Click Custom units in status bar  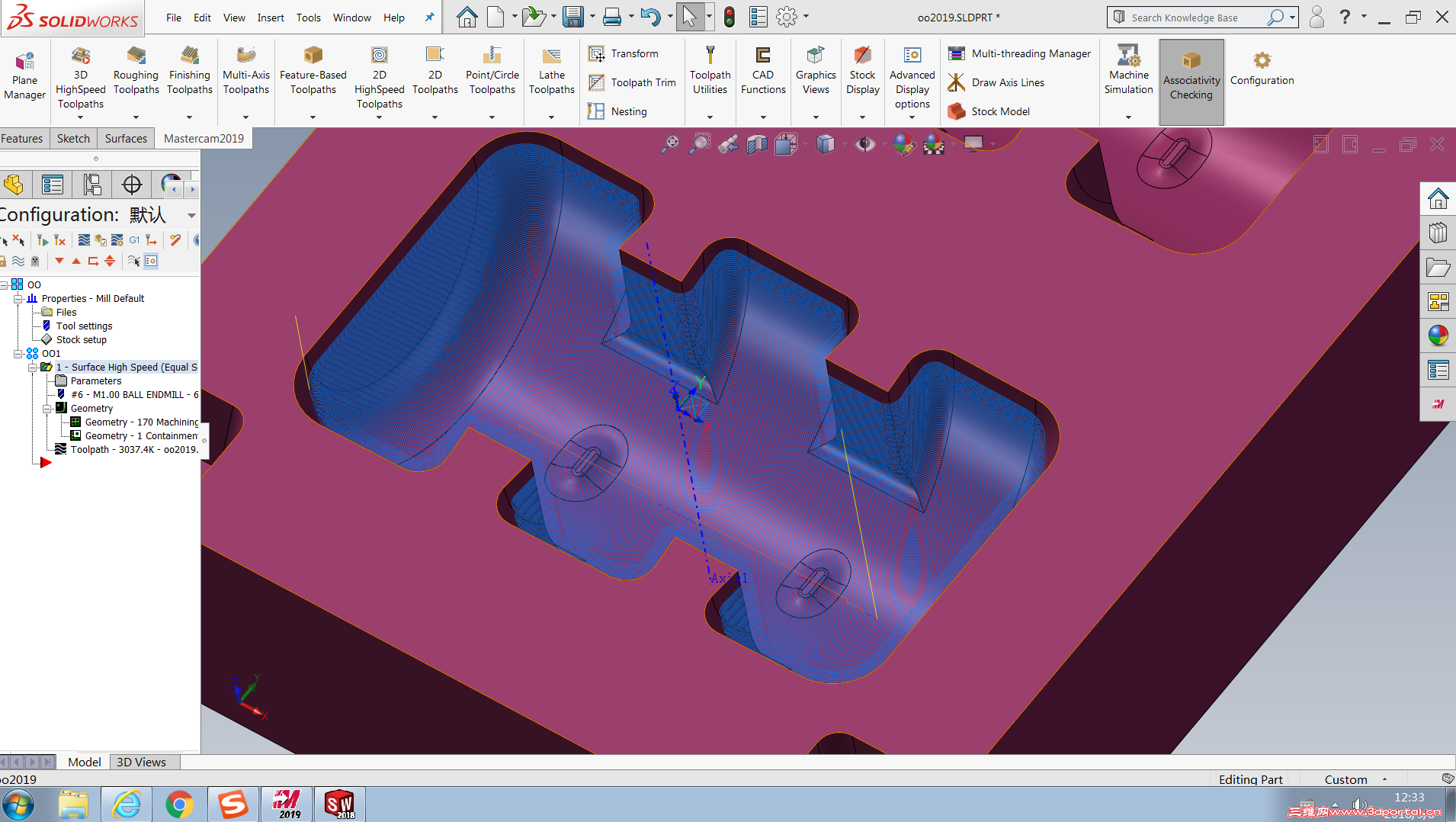click(1345, 779)
